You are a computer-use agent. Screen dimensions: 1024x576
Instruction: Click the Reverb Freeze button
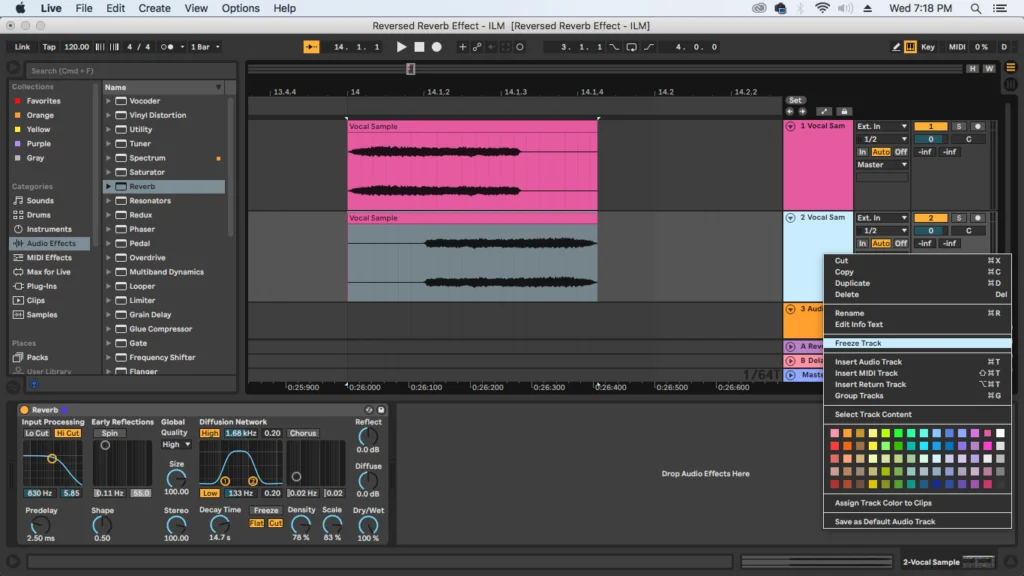tap(266, 511)
